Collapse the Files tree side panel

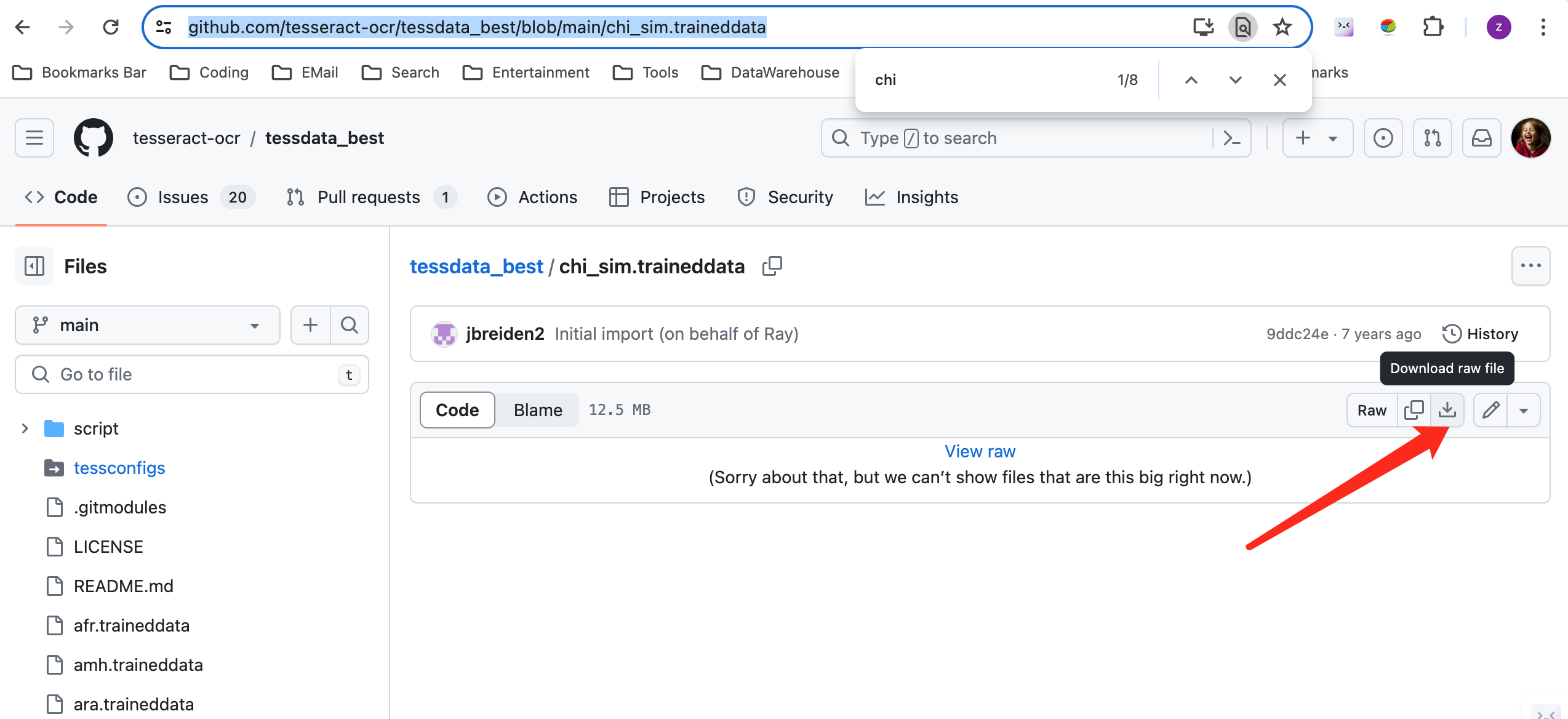[x=34, y=266]
